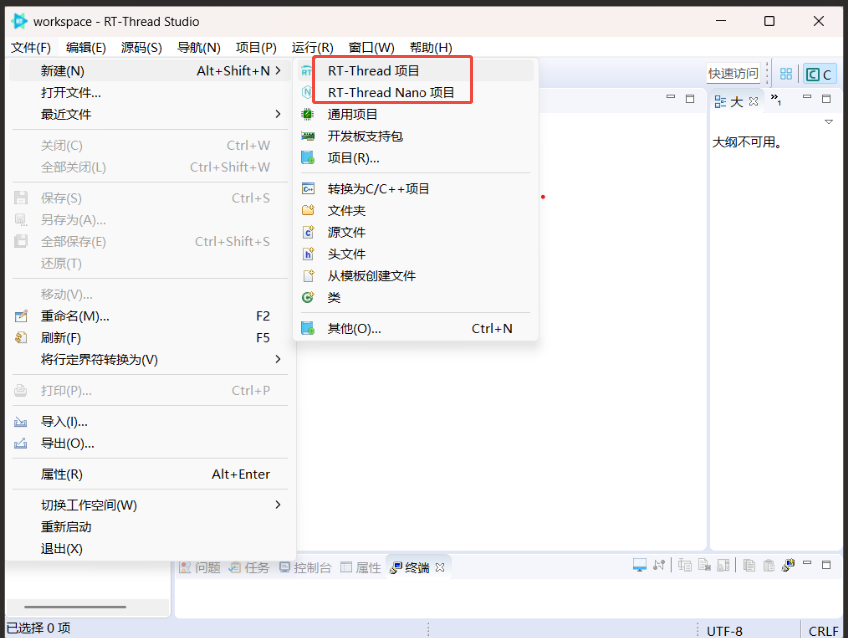Open the 项目(P) menu in menu bar
Screen dimensions: 848x638
(x=256, y=47)
